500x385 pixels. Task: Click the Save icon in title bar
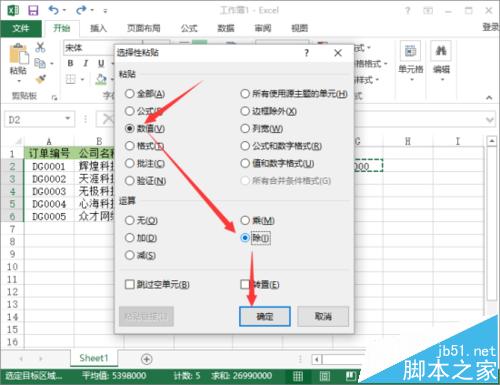coord(33,10)
